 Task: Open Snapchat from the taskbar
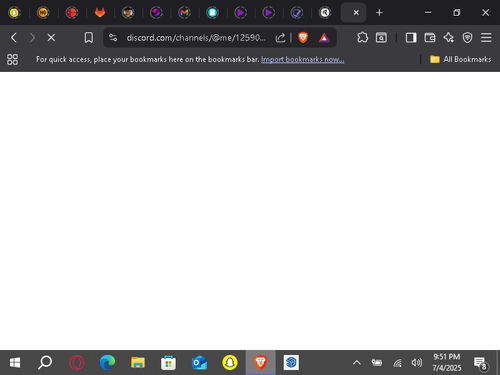pos(230,363)
